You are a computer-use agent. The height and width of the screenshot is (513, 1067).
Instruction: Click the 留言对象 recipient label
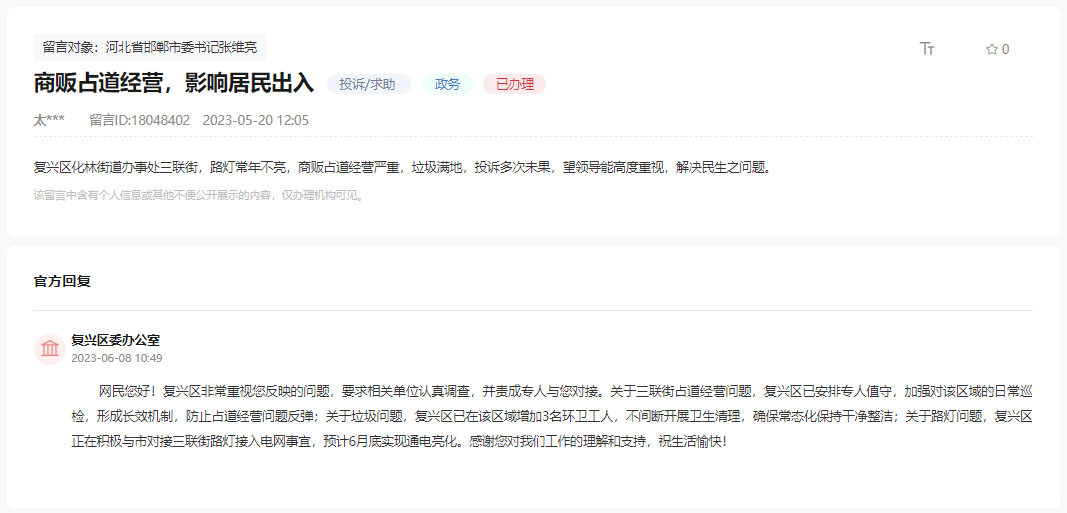(150, 48)
